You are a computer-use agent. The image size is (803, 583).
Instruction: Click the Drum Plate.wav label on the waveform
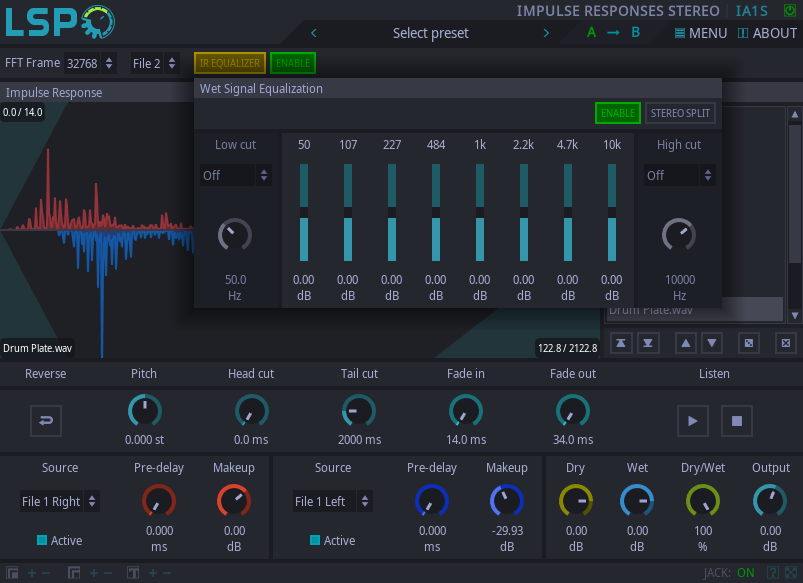(37, 348)
